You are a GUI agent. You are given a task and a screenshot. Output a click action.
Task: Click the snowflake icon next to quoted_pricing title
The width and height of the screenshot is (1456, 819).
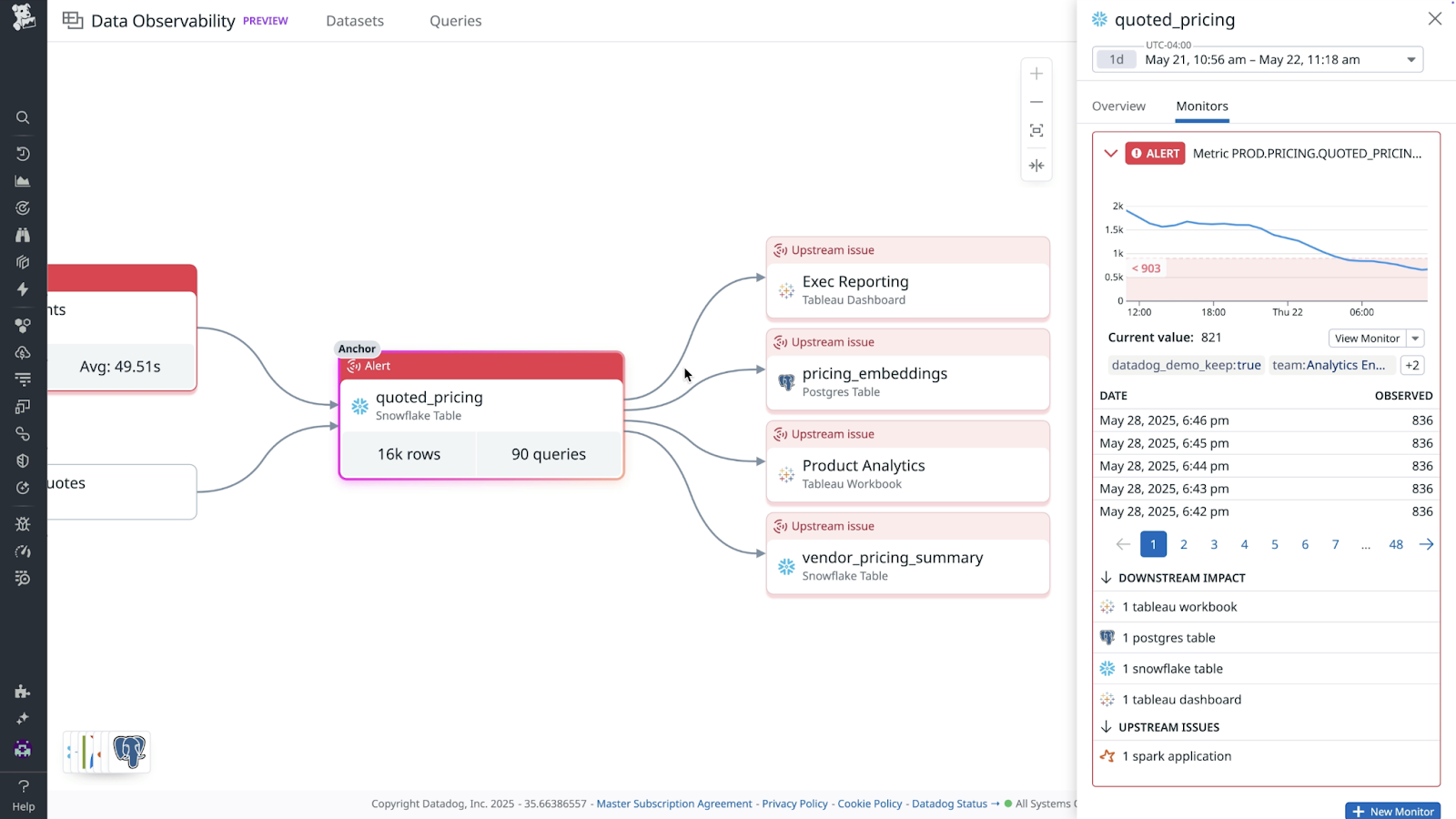[1099, 19]
